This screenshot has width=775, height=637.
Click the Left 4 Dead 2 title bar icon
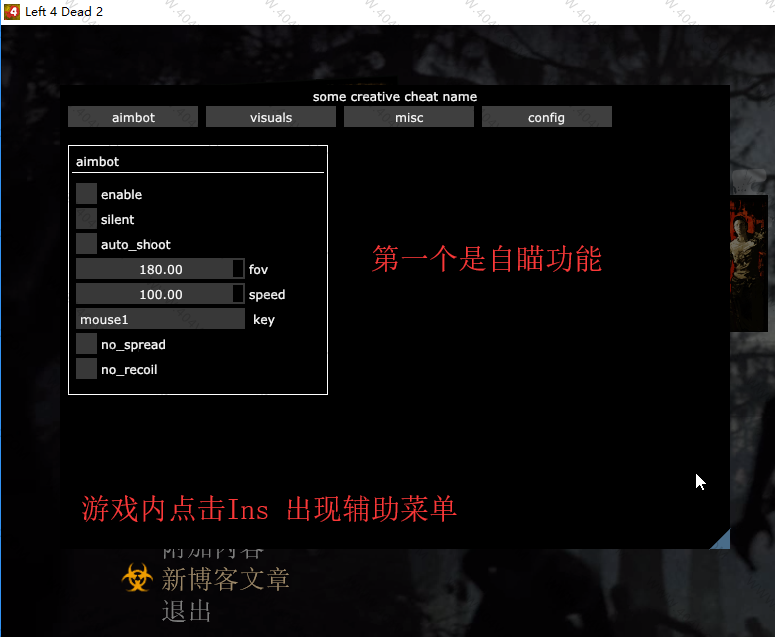[13, 12]
